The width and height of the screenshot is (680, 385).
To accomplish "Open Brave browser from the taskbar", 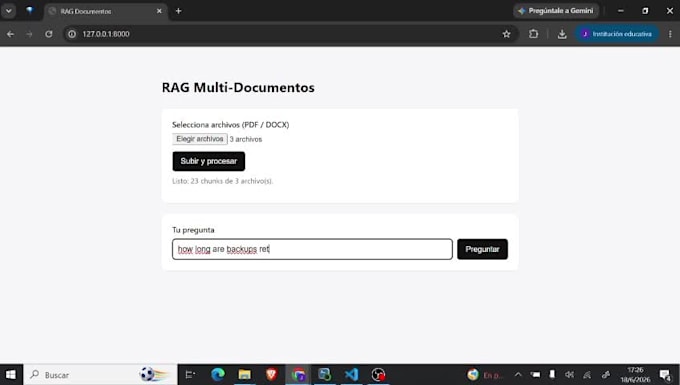I will point(271,375).
